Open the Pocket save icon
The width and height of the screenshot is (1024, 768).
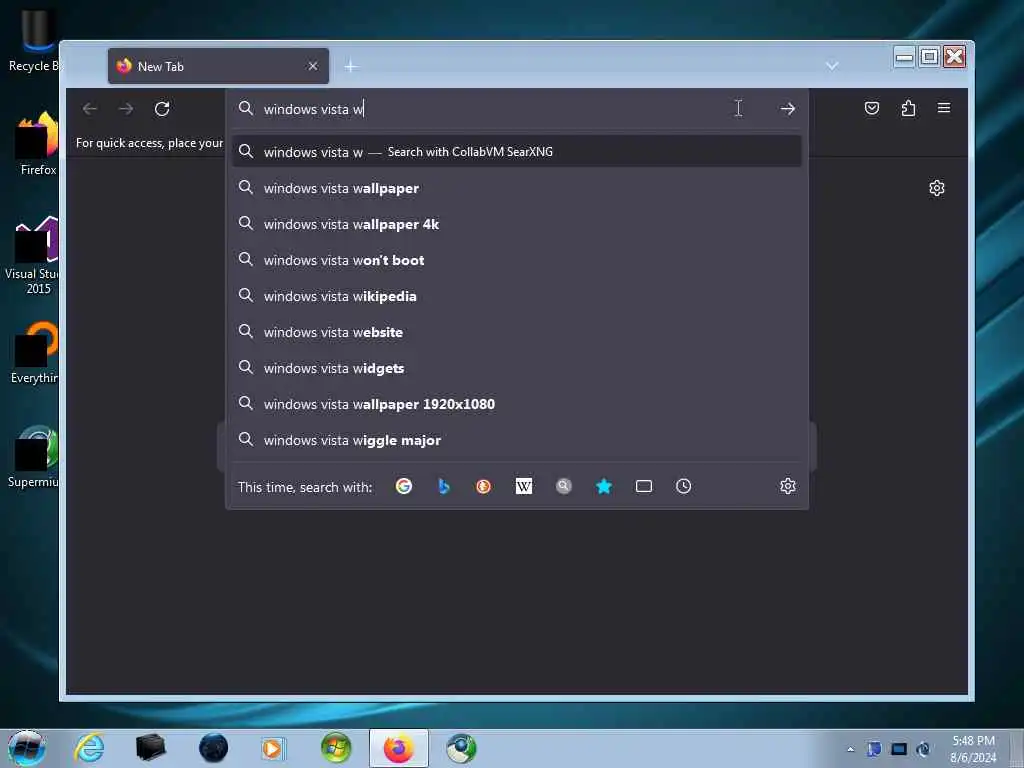872,108
